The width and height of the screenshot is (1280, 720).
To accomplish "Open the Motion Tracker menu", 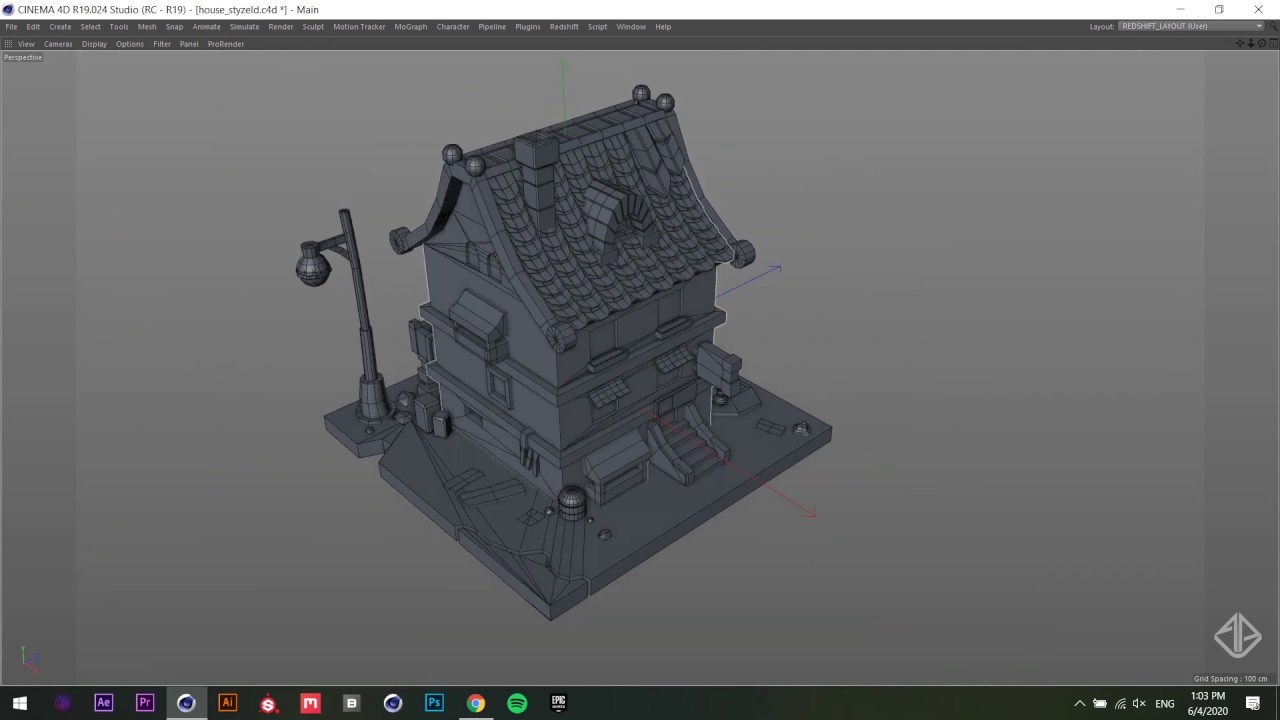I will coord(359,27).
